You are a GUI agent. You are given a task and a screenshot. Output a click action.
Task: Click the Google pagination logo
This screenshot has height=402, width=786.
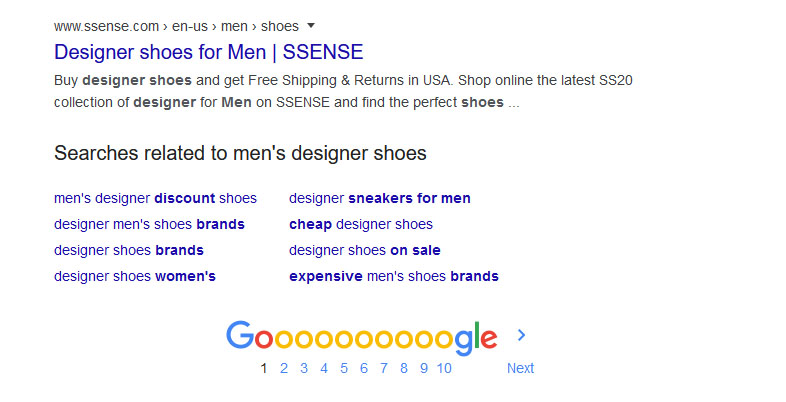[361, 337]
